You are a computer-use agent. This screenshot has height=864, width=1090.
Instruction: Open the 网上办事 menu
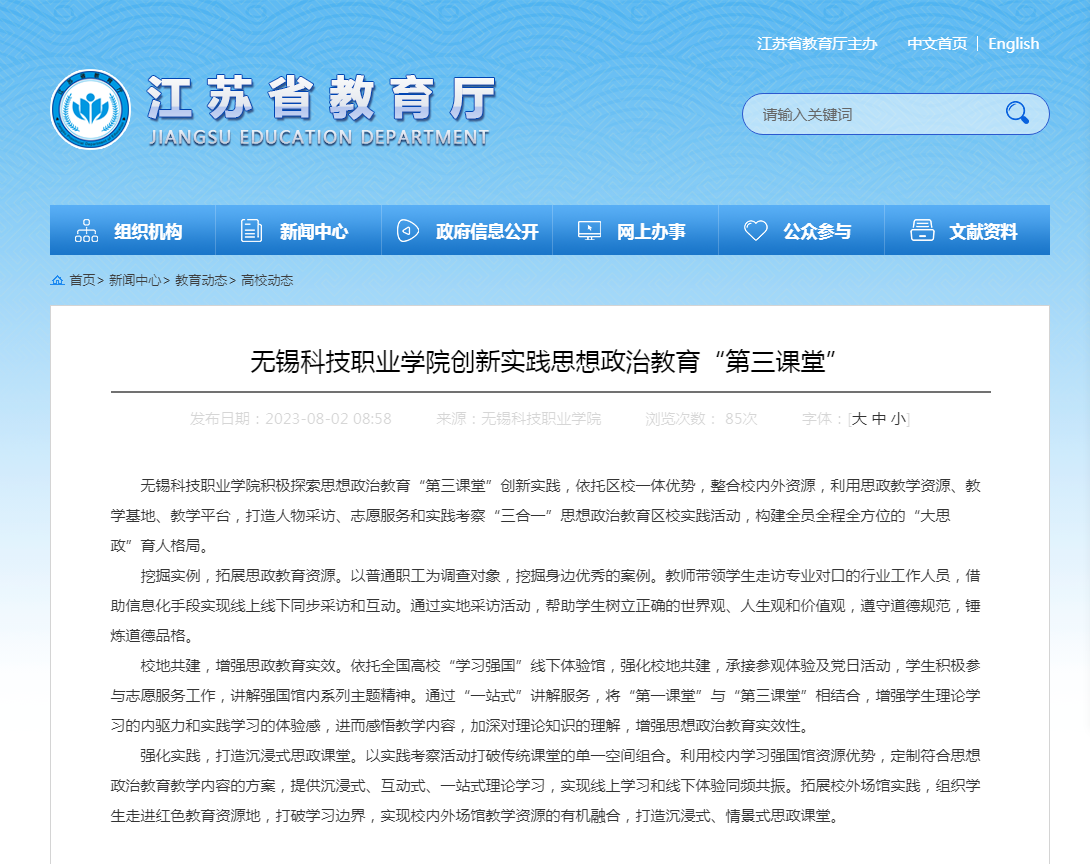tap(635, 230)
